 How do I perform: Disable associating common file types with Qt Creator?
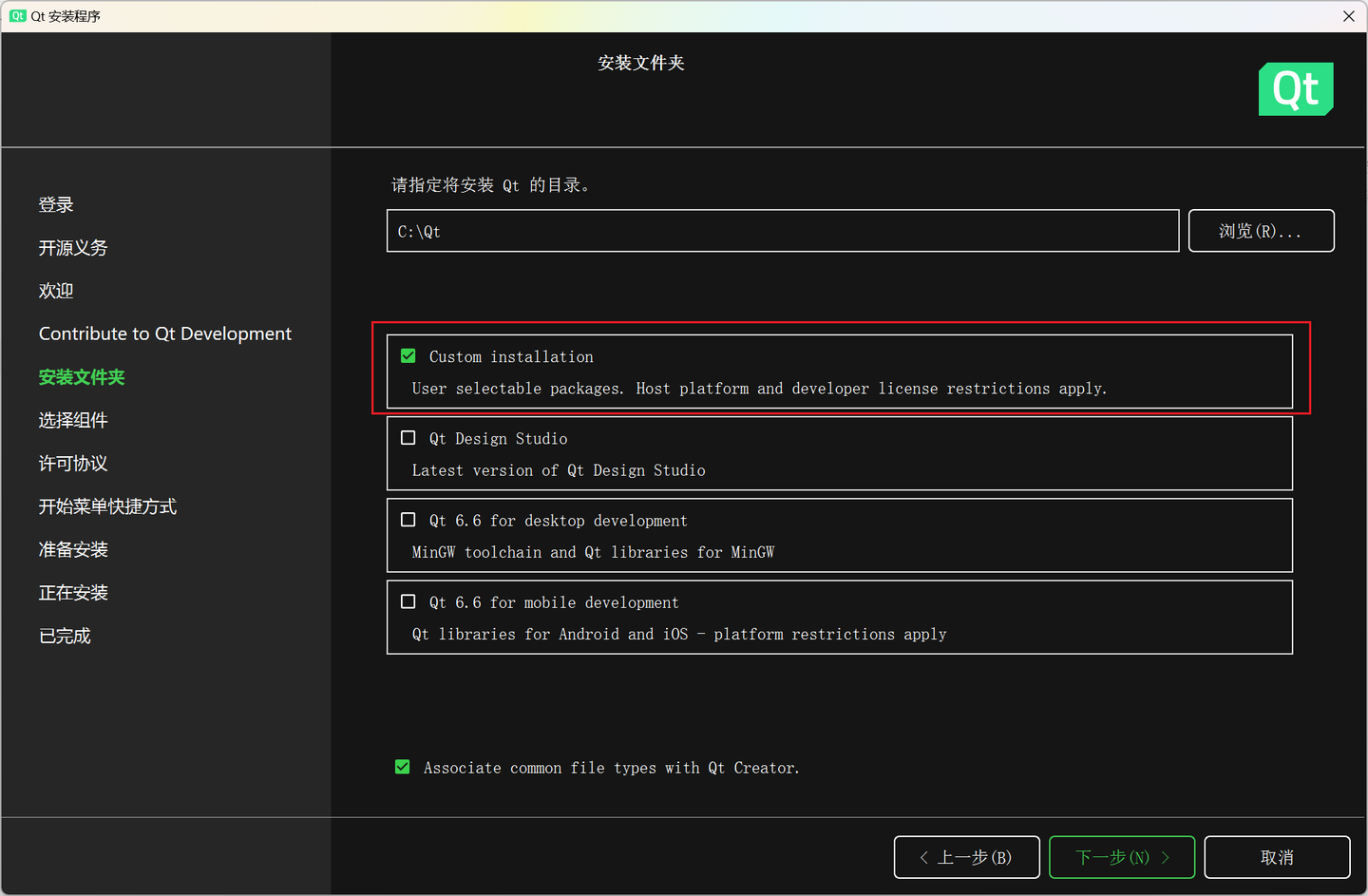[402, 766]
